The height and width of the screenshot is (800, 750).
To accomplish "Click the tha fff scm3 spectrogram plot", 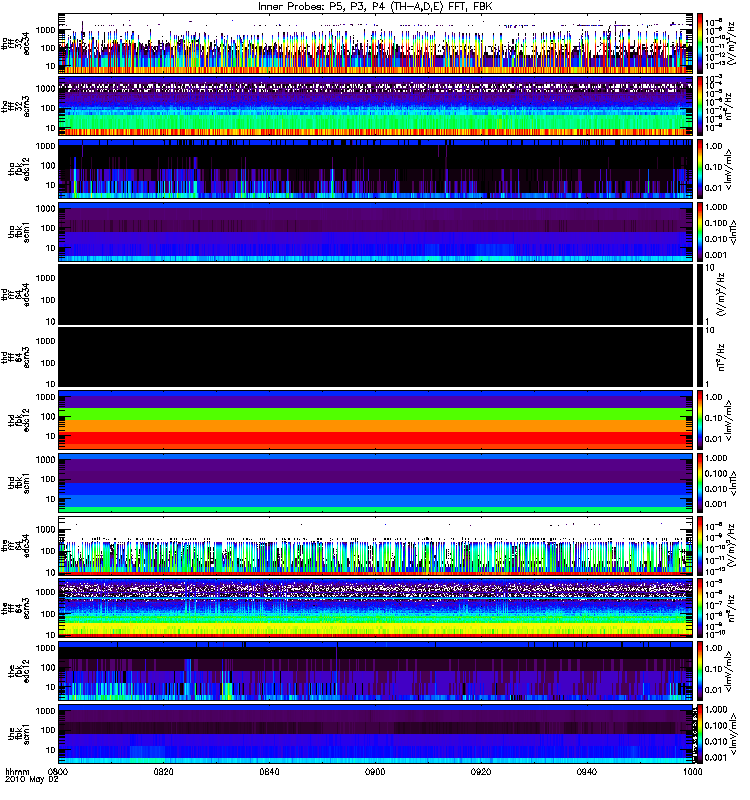I will click(375, 106).
